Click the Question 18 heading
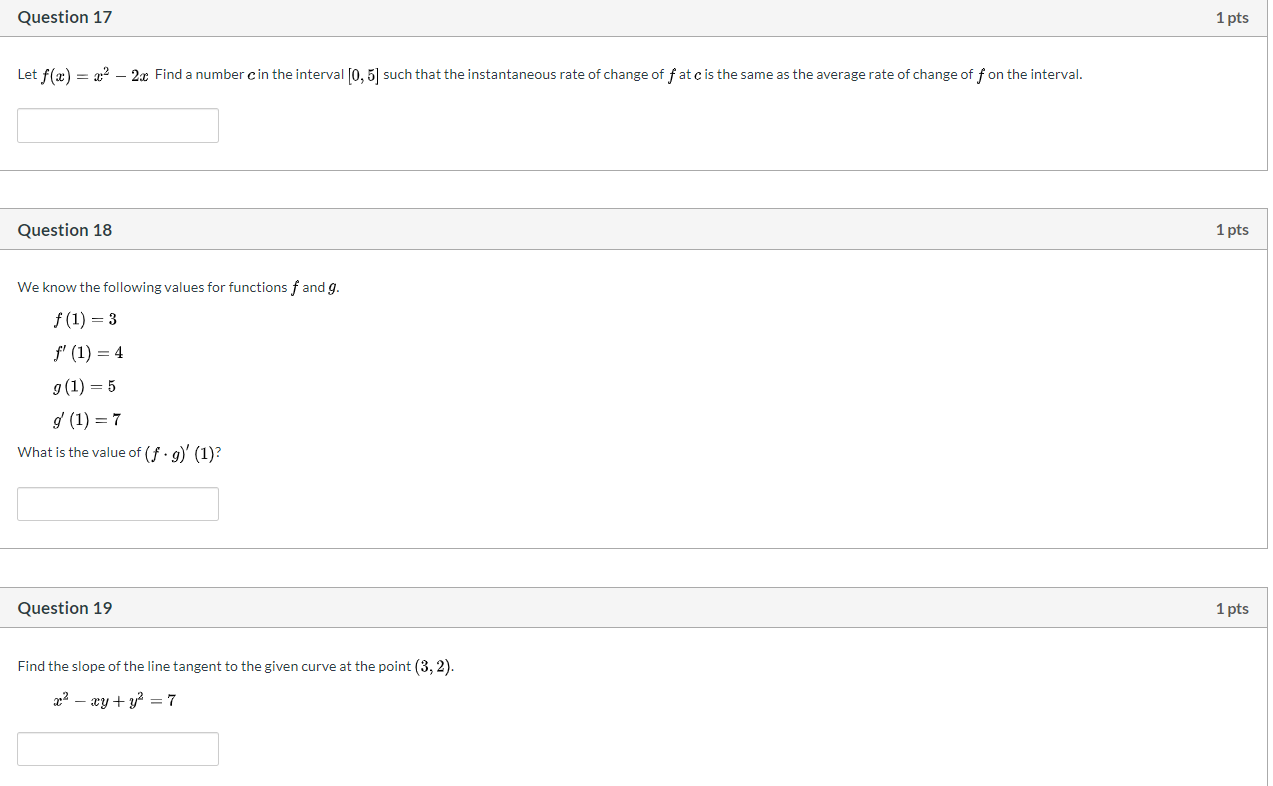The width and height of the screenshot is (1273, 786). pyautogui.click(x=65, y=230)
